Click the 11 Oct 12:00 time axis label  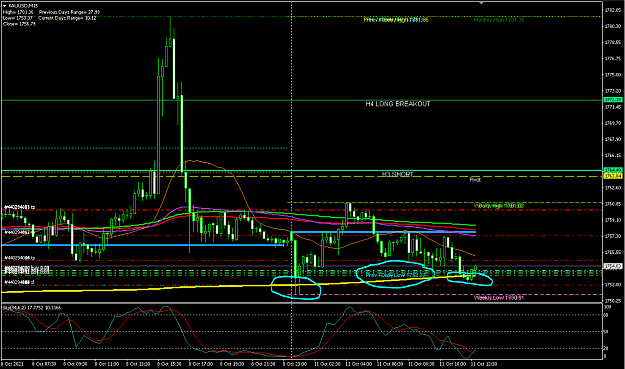coord(484,364)
